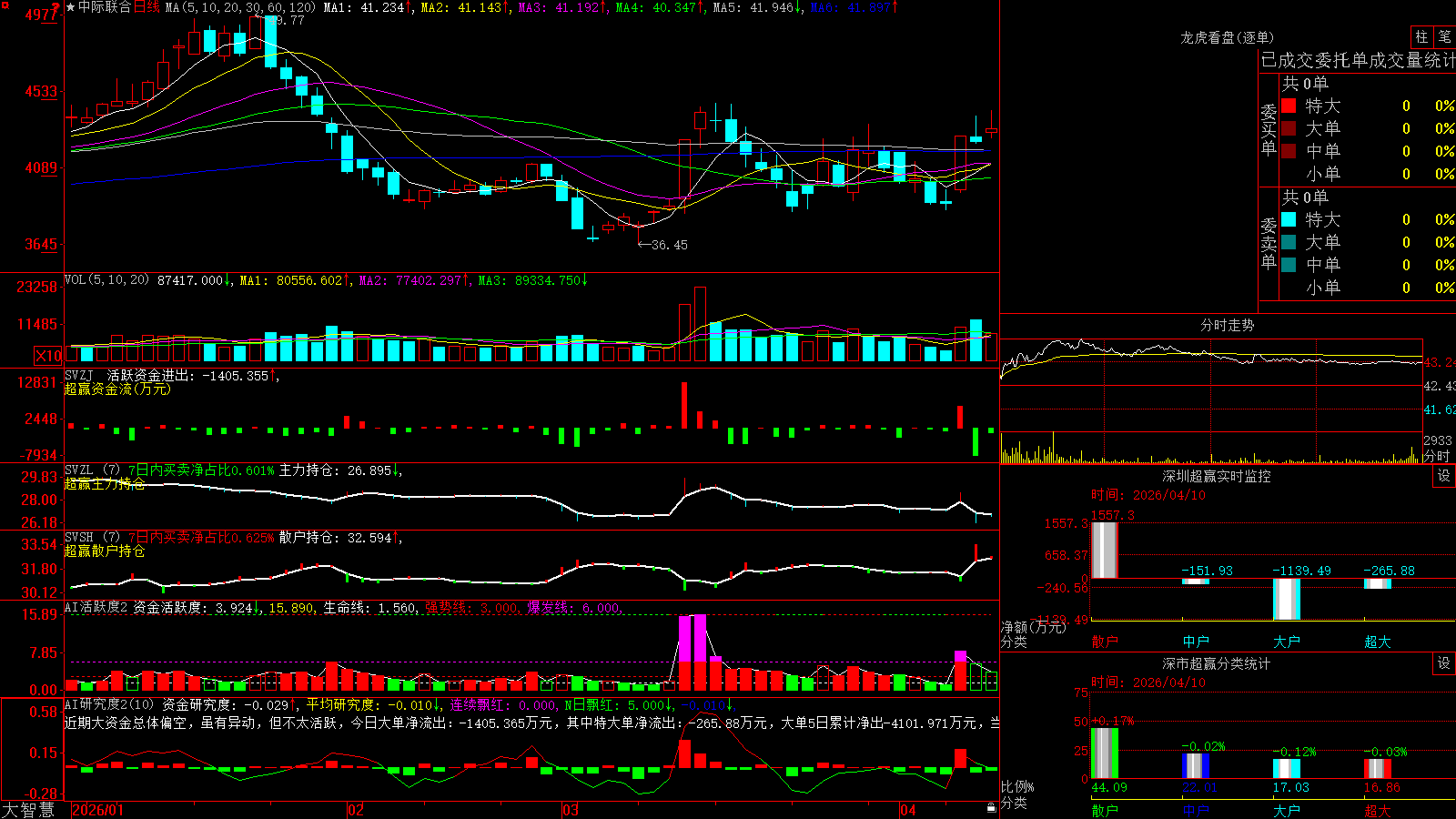1456x819 pixels.
Task: Click the 超赢资金流(万元) label
Action: coord(117,389)
